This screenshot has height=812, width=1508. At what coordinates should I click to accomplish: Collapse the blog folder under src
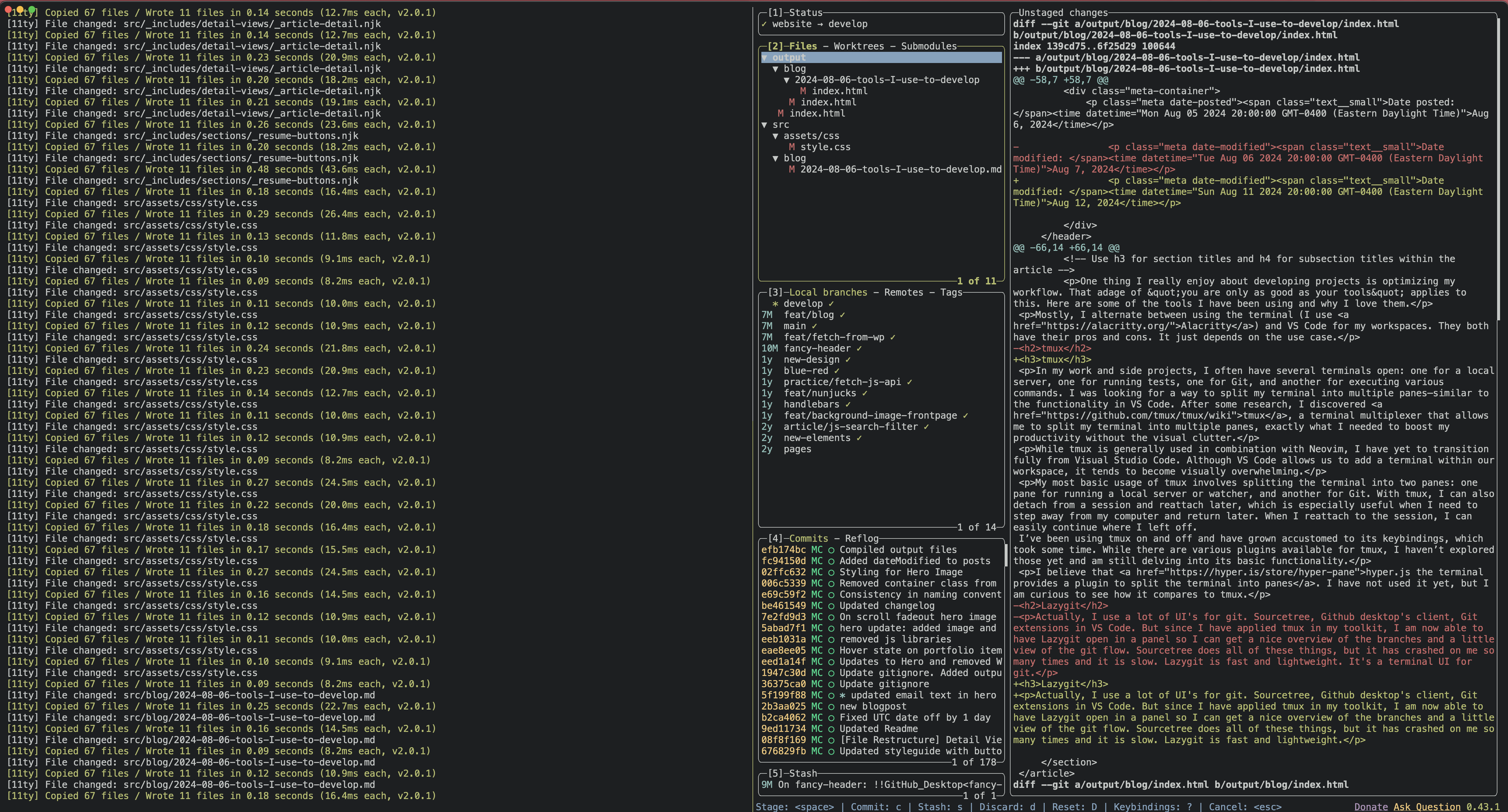pos(776,158)
